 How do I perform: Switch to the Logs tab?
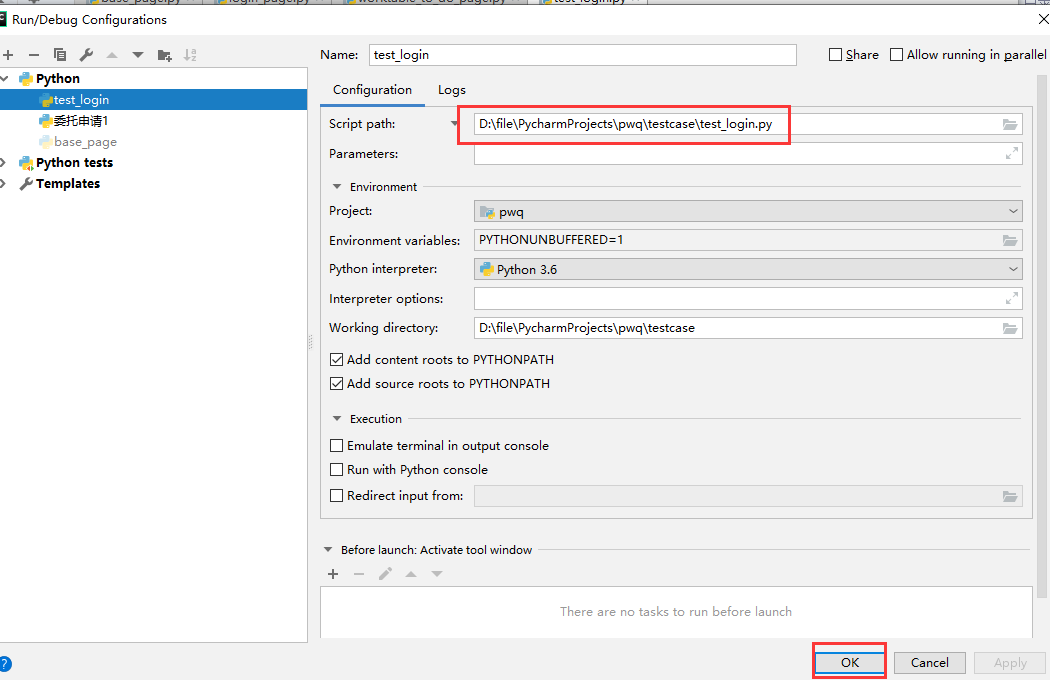coord(452,90)
